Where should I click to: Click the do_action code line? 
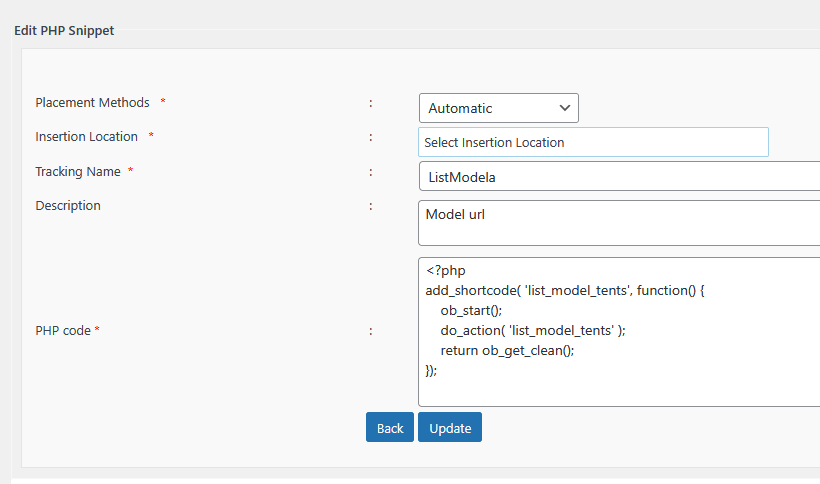[x=539, y=330]
